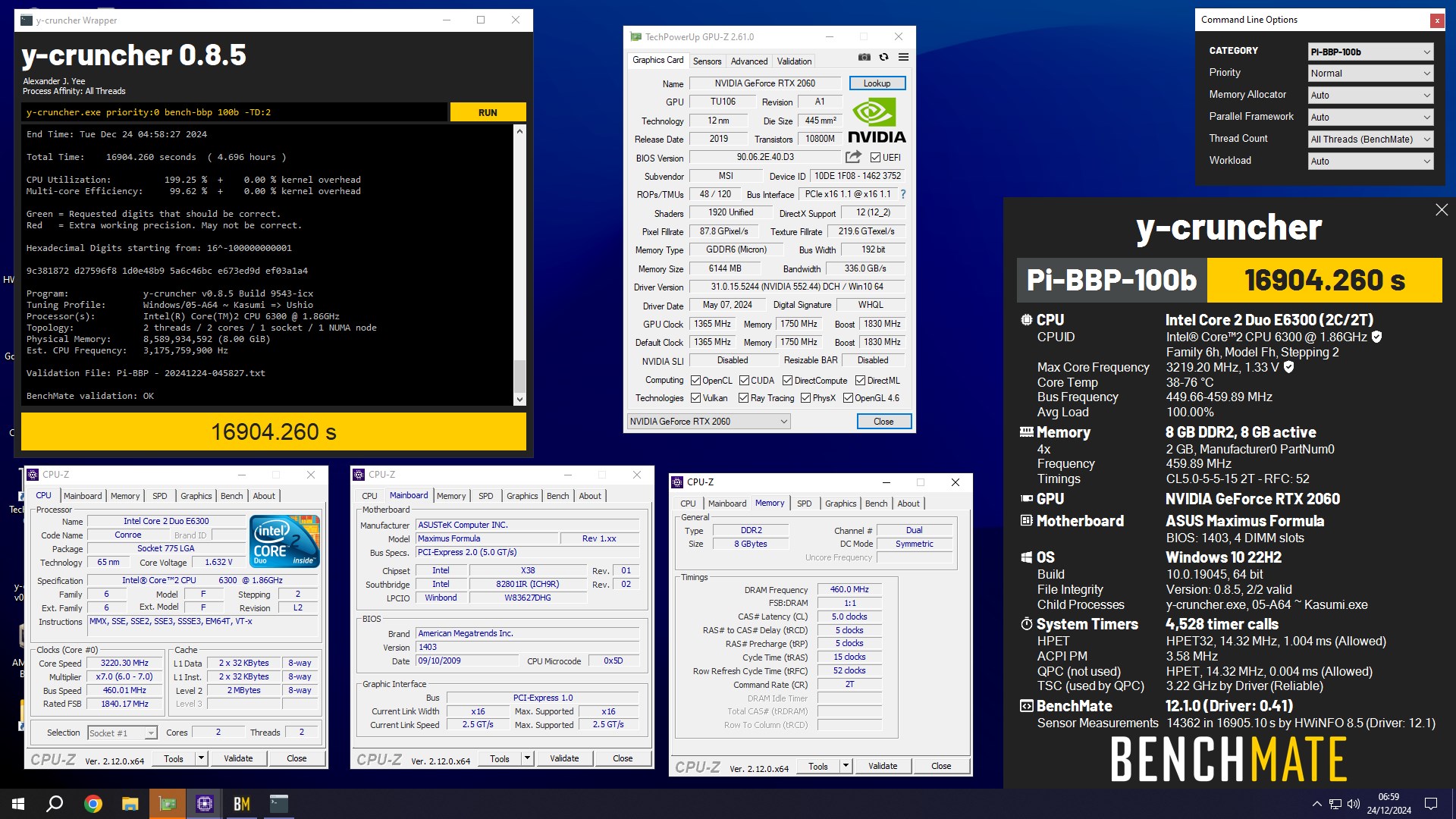Toggle the DirectCompute checkbox

coord(787,381)
